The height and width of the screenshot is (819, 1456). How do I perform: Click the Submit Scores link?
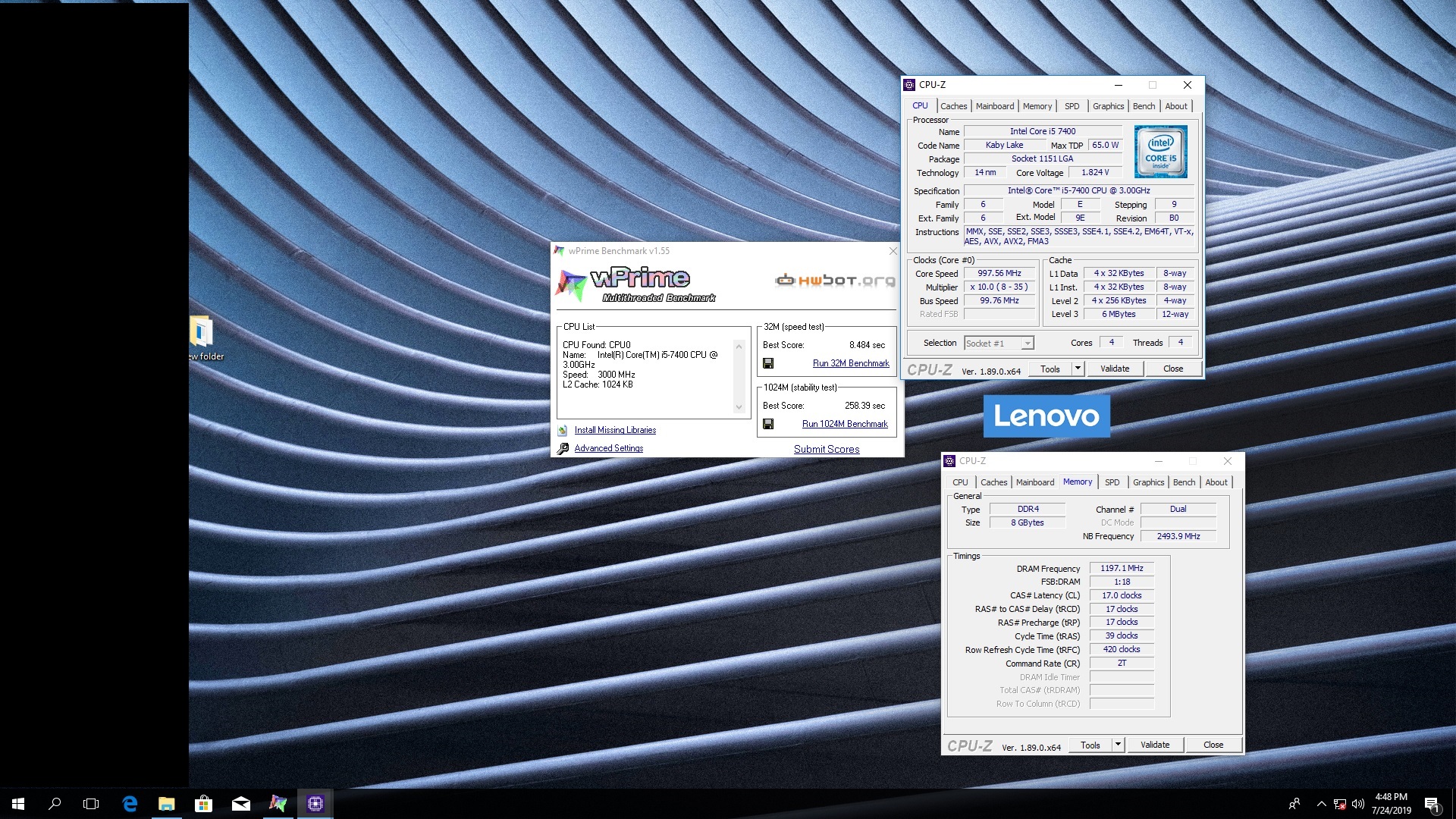pyautogui.click(x=827, y=449)
